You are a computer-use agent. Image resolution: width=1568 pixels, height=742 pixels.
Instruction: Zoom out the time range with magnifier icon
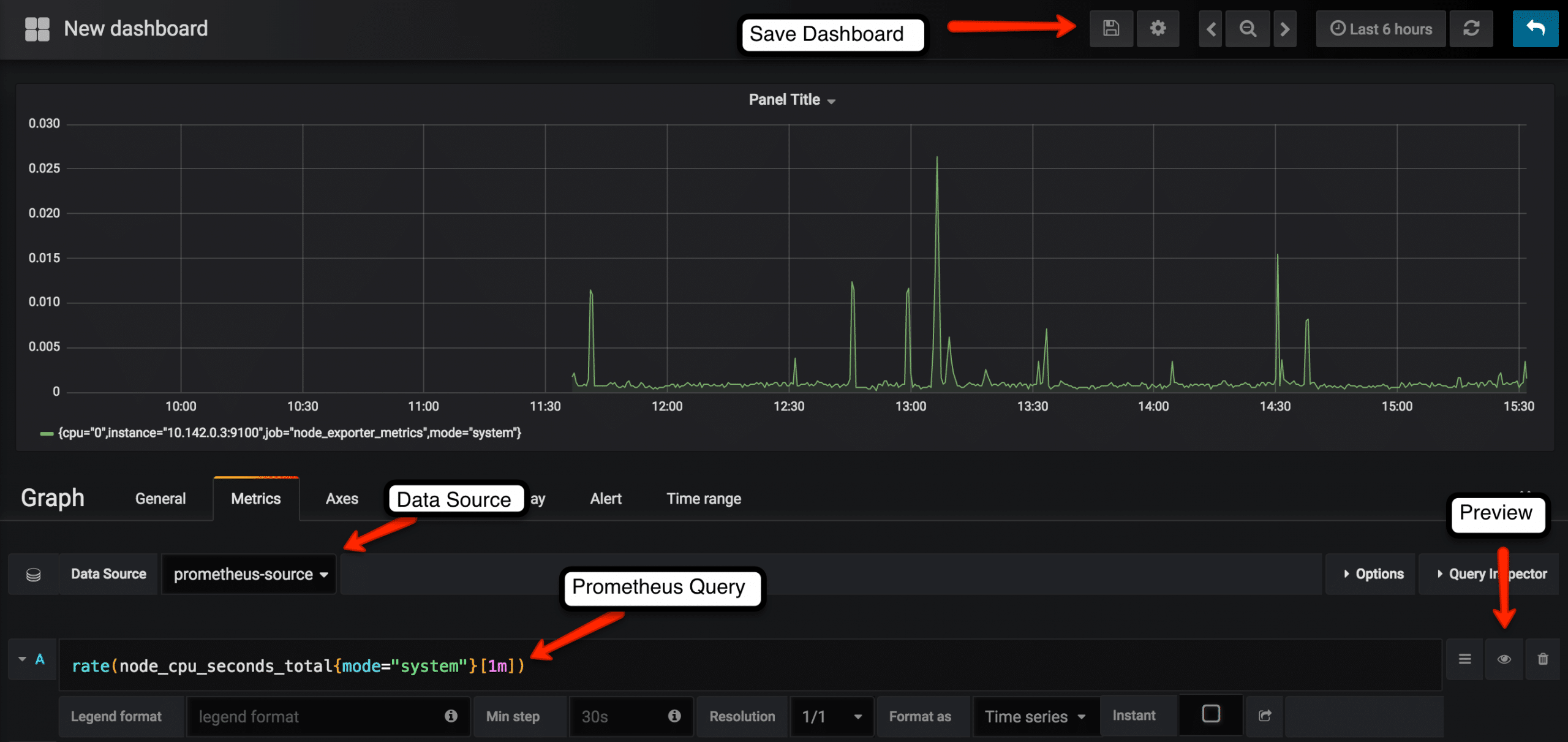[x=1247, y=28]
